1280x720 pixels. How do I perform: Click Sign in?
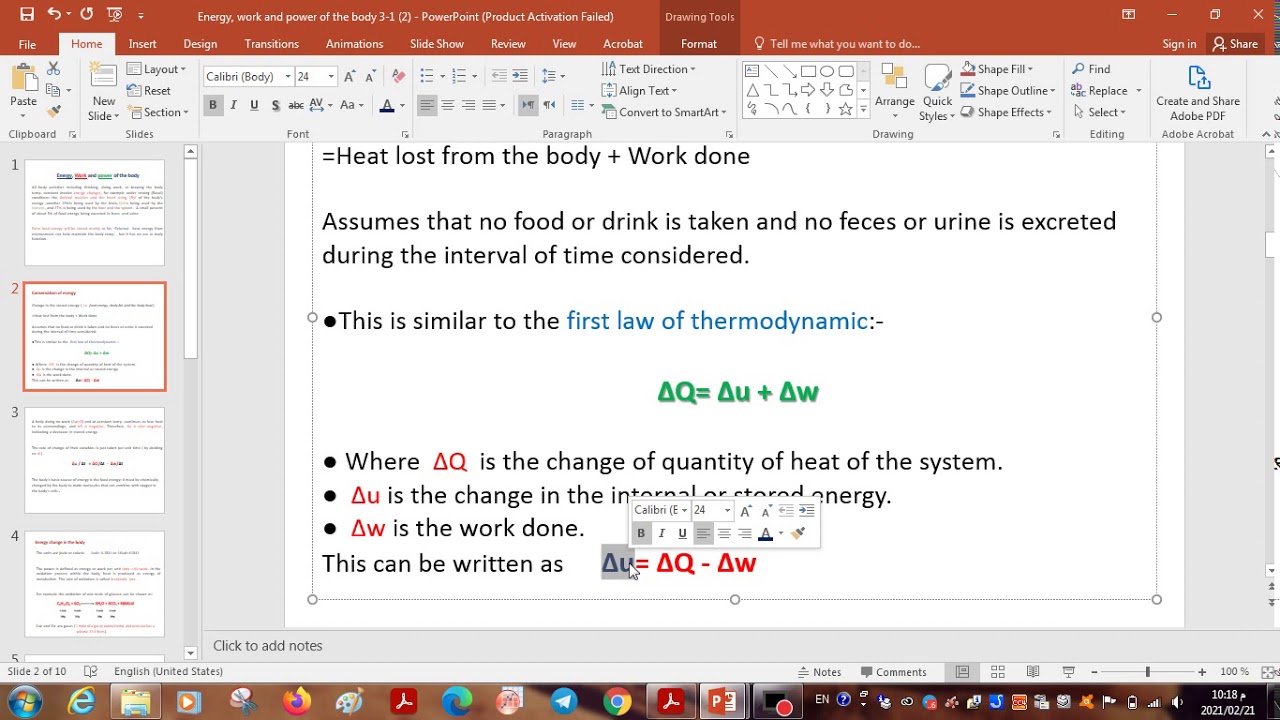pyautogui.click(x=1179, y=44)
